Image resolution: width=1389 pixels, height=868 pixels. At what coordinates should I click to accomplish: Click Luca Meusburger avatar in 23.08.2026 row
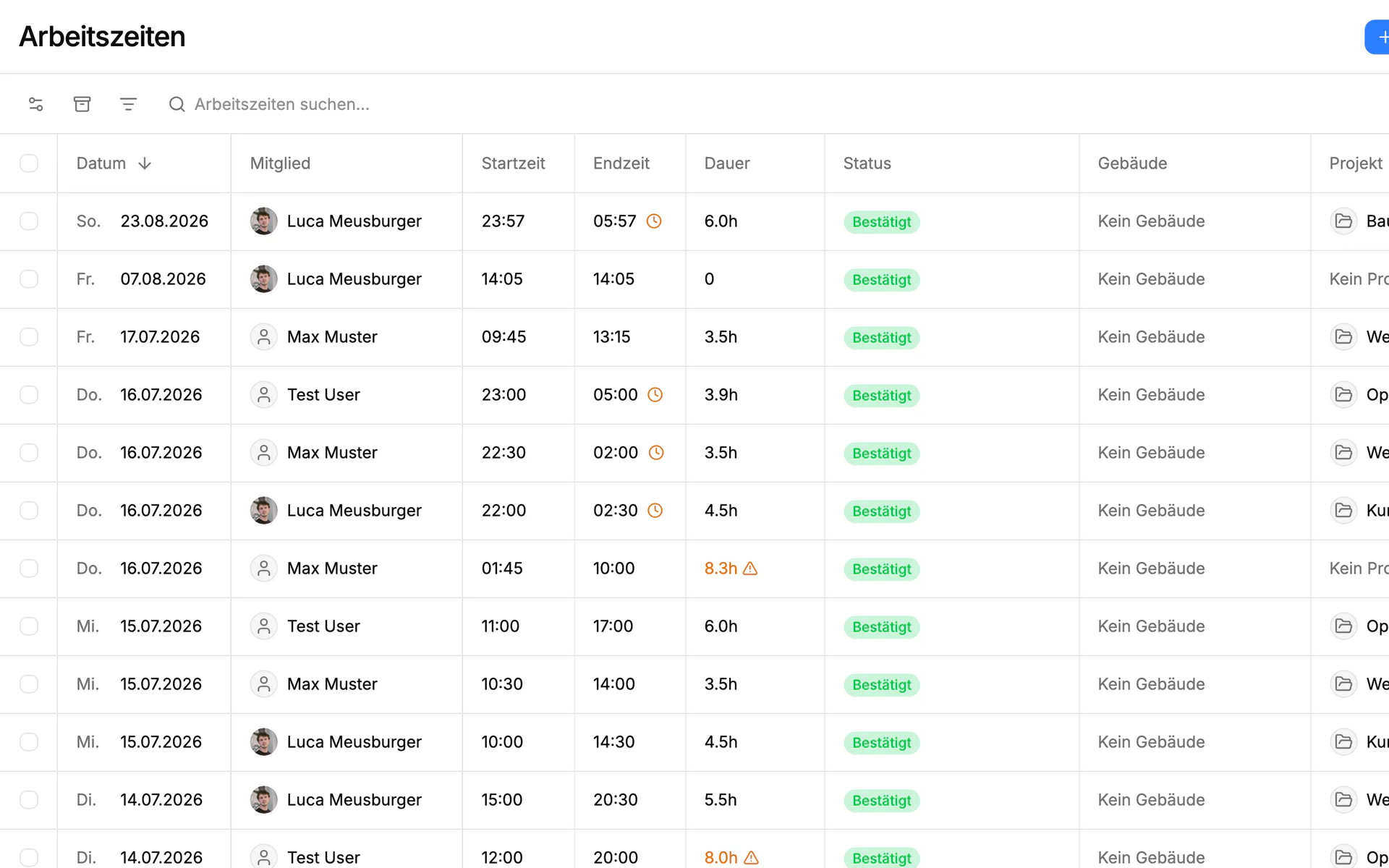(263, 221)
